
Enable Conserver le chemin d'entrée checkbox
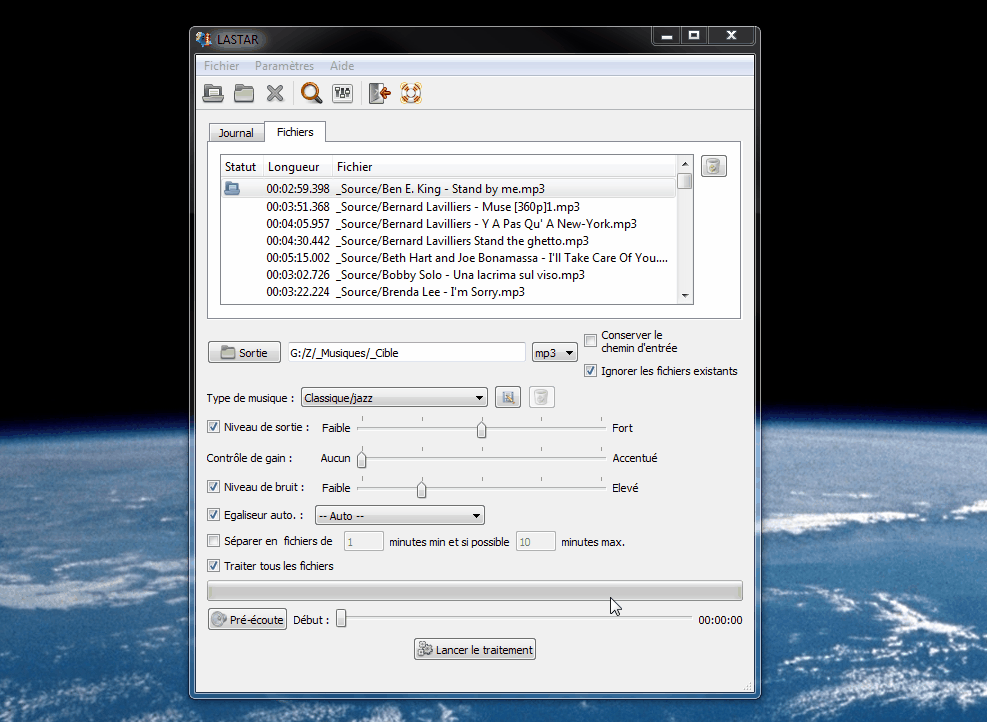pos(590,341)
